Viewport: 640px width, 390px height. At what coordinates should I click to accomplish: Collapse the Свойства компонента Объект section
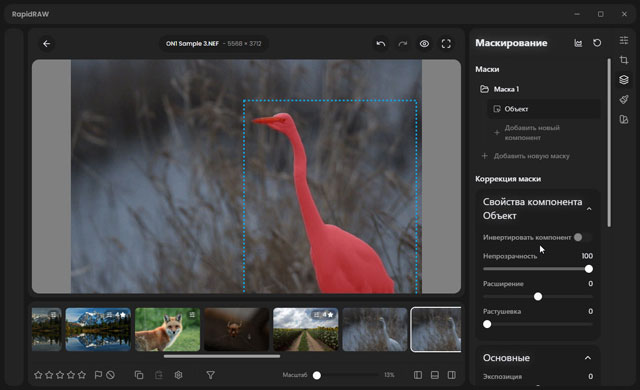pos(589,209)
